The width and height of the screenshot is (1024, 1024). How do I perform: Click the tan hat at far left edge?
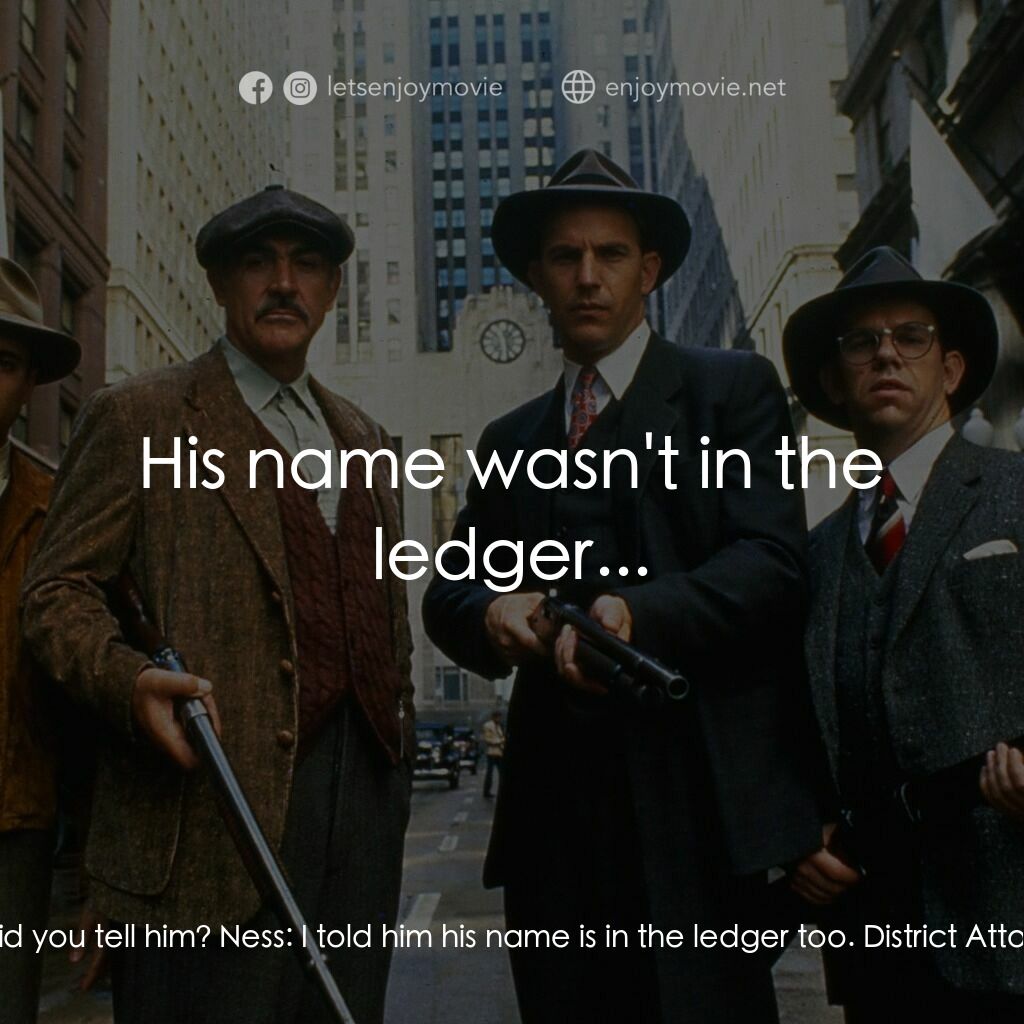(x=30, y=320)
